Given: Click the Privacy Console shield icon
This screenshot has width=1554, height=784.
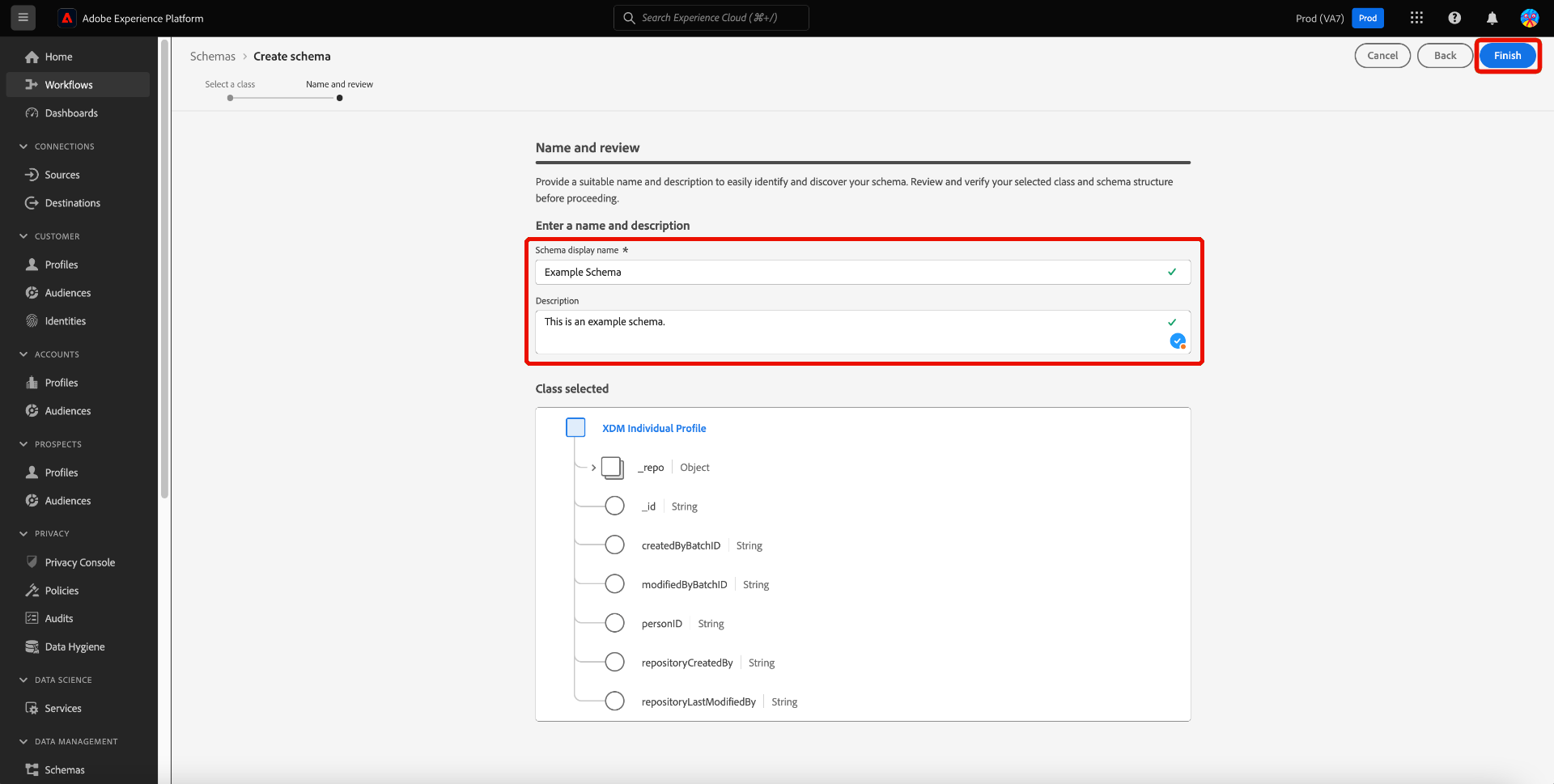Looking at the screenshot, I should click(32, 562).
